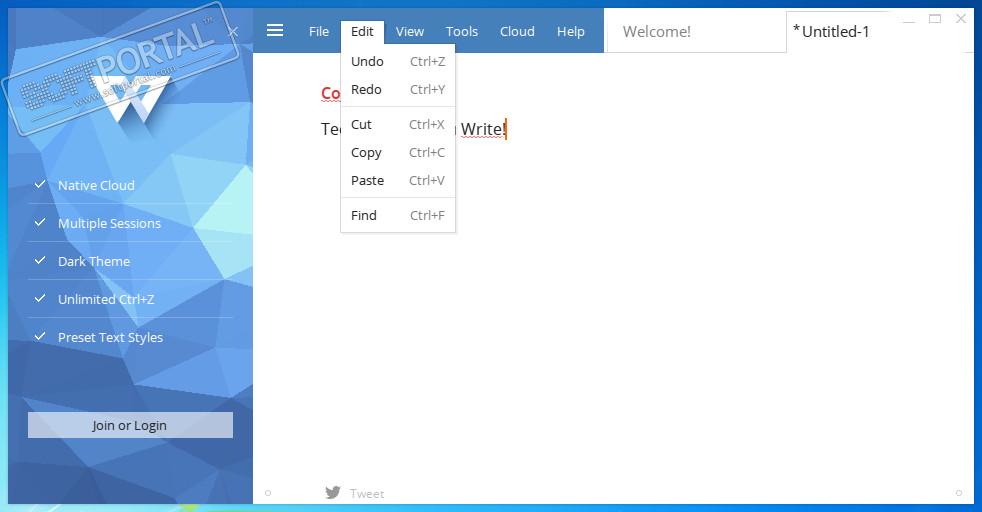Select Cut in the Edit menu

[398, 125]
